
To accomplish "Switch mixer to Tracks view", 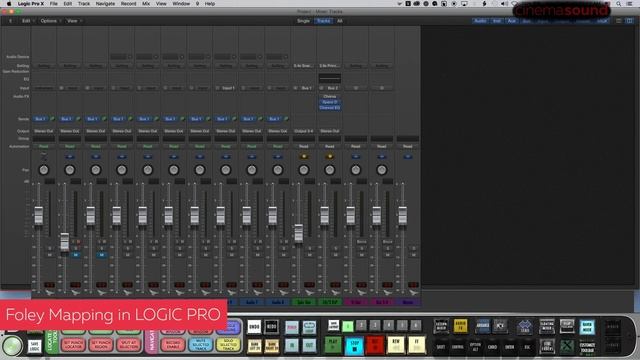I will (324, 21).
